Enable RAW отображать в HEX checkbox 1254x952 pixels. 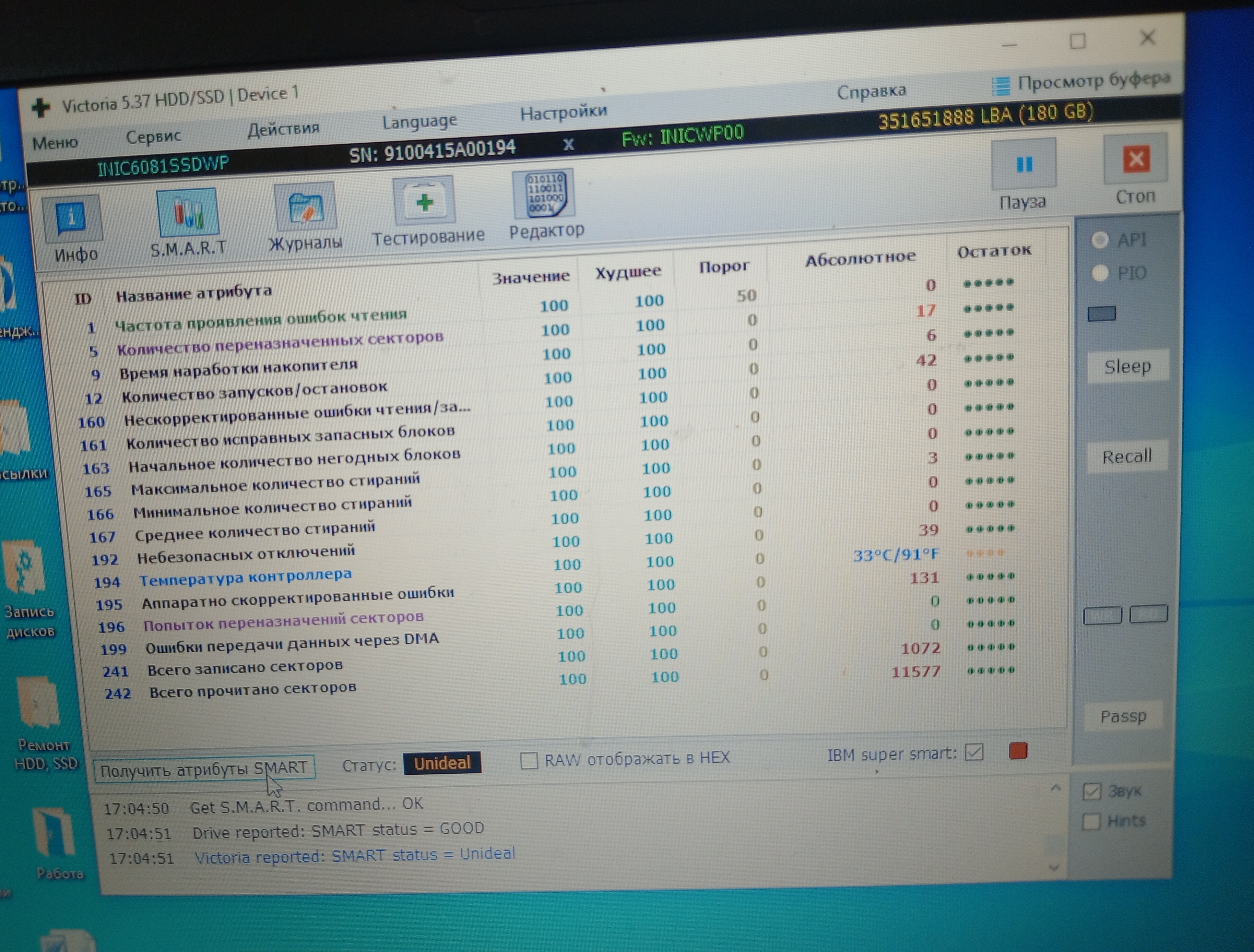pos(529,760)
